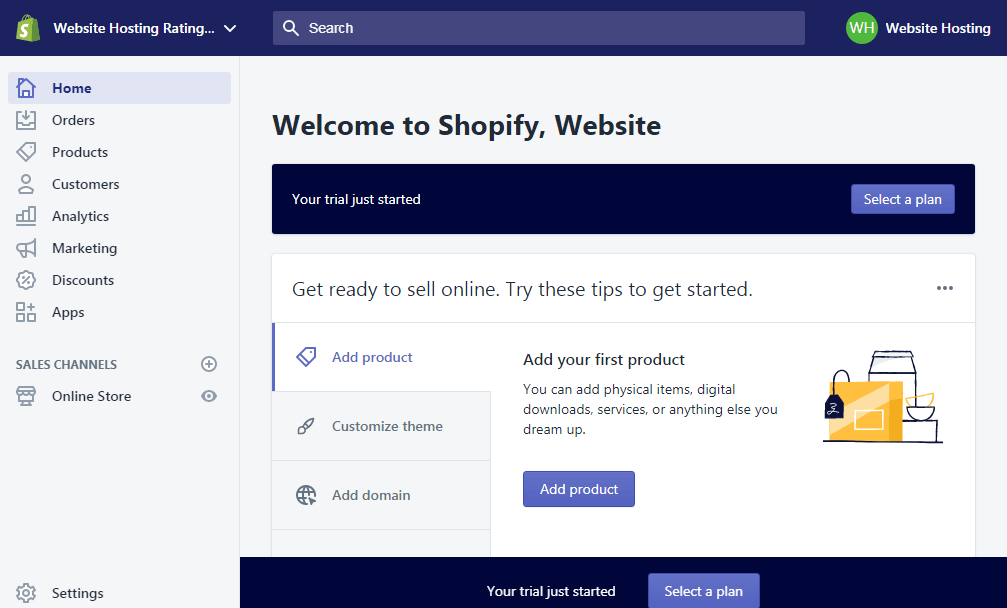Expand the setup tips options menu

click(945, 288)
